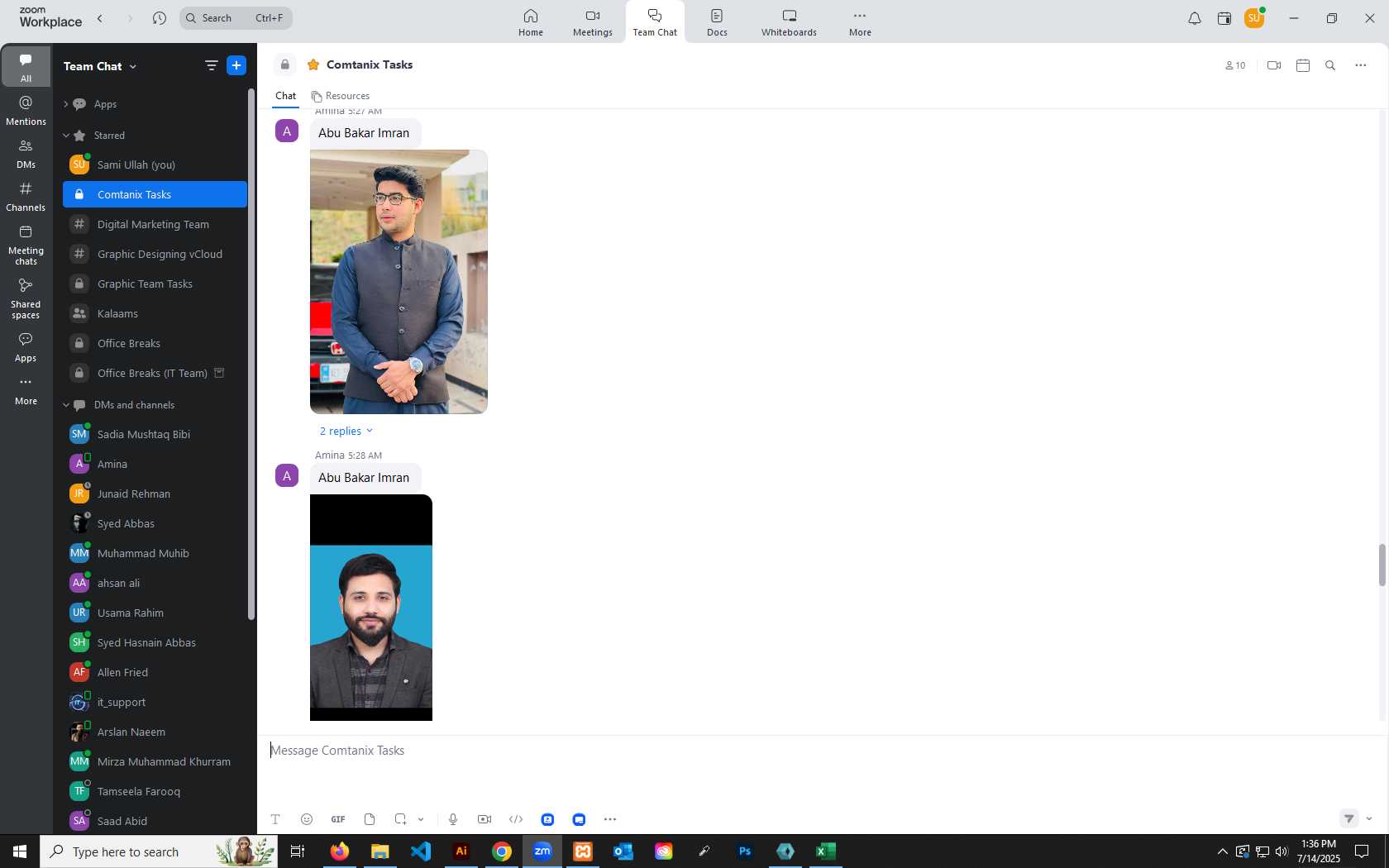Open the Digital Marketing Team channel

pos(155,224)
